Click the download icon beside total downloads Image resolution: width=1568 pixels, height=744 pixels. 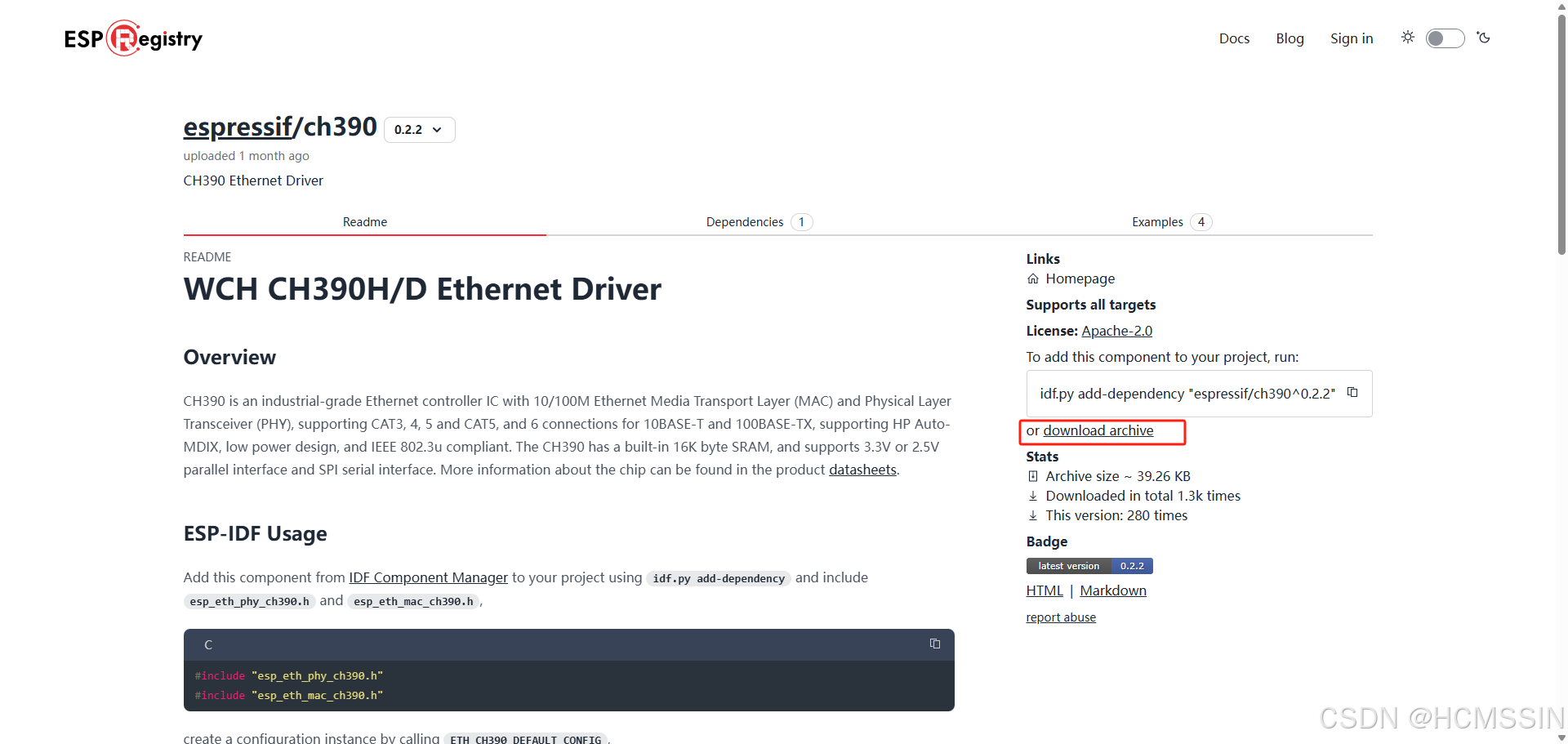(1033, 496)
